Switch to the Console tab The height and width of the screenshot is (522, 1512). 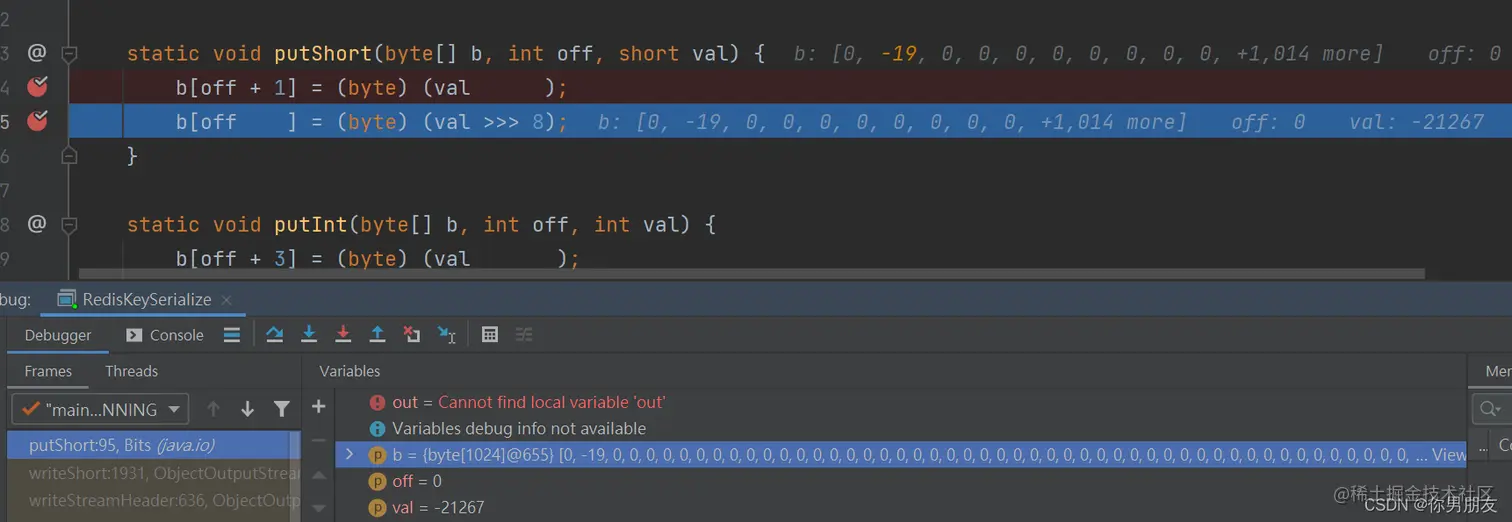(x=165, y=335)
